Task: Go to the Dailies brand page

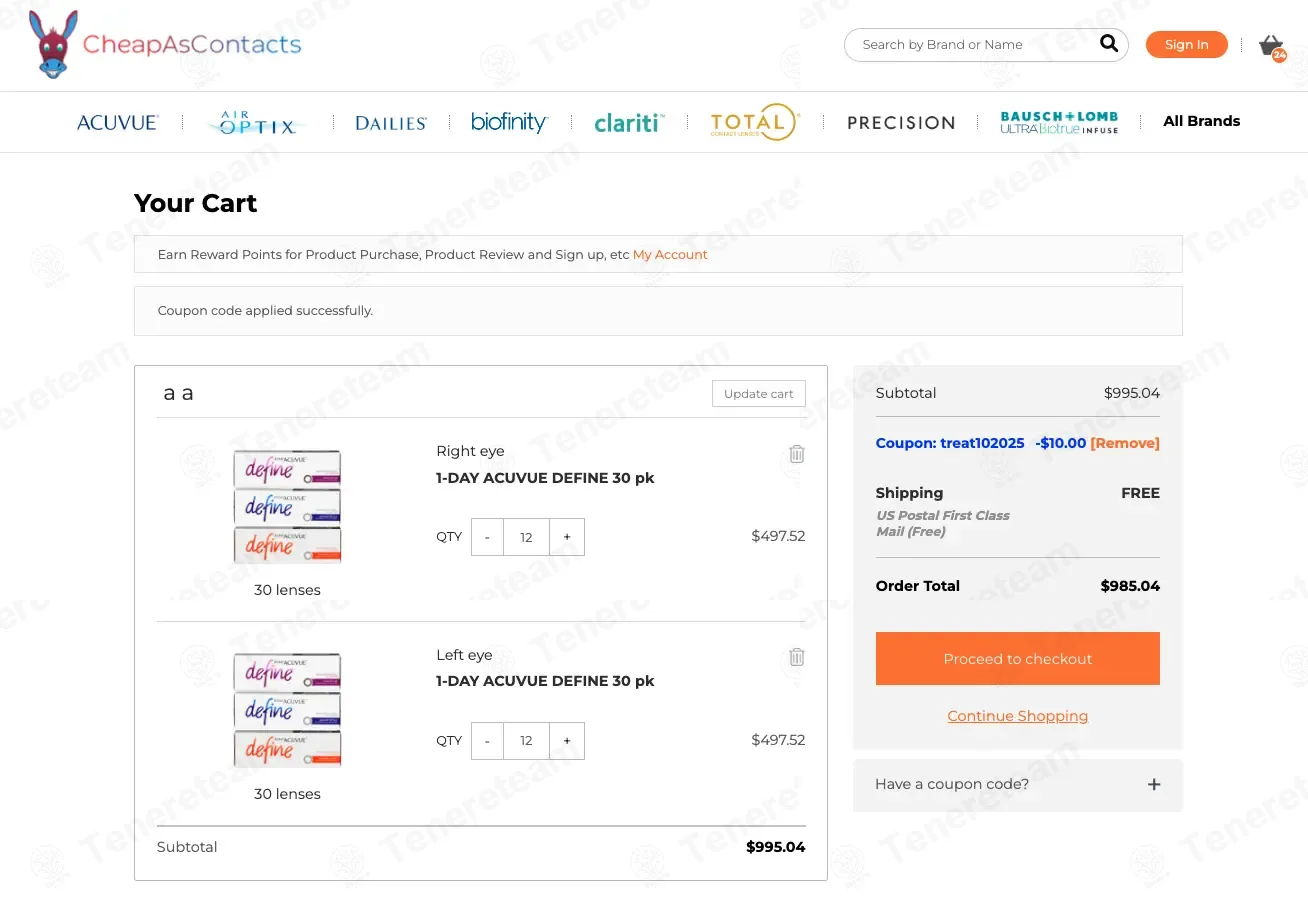Action: tap(391, 123)
